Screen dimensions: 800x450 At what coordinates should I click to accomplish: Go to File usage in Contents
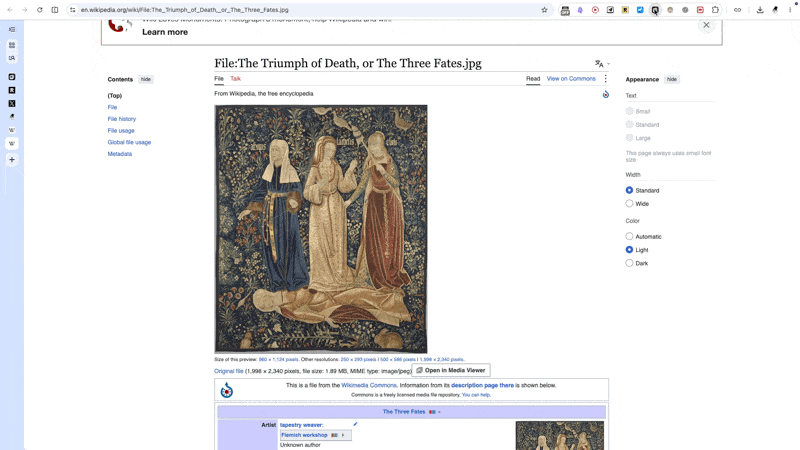[121, 131]
